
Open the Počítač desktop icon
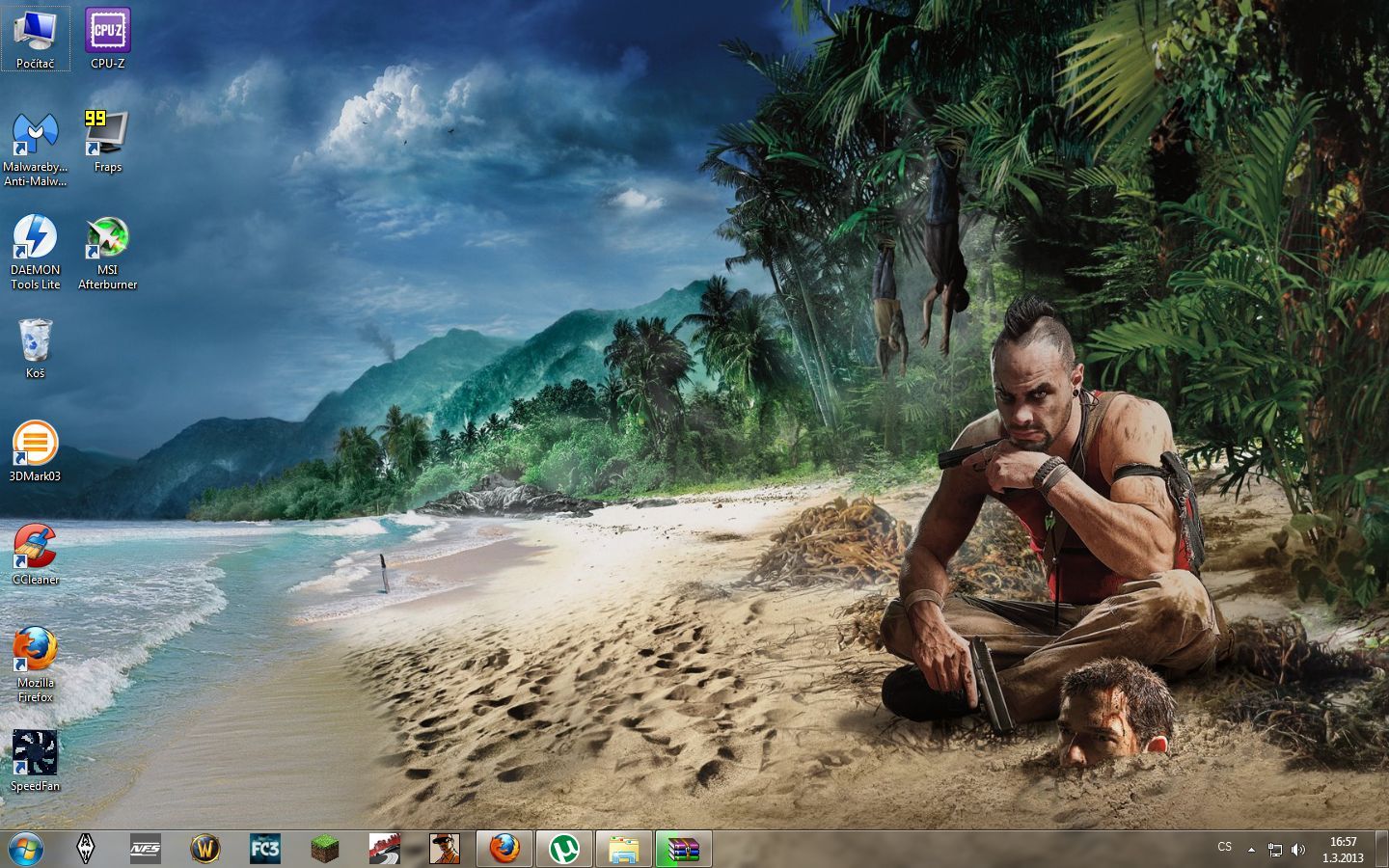tap(36, 39)
